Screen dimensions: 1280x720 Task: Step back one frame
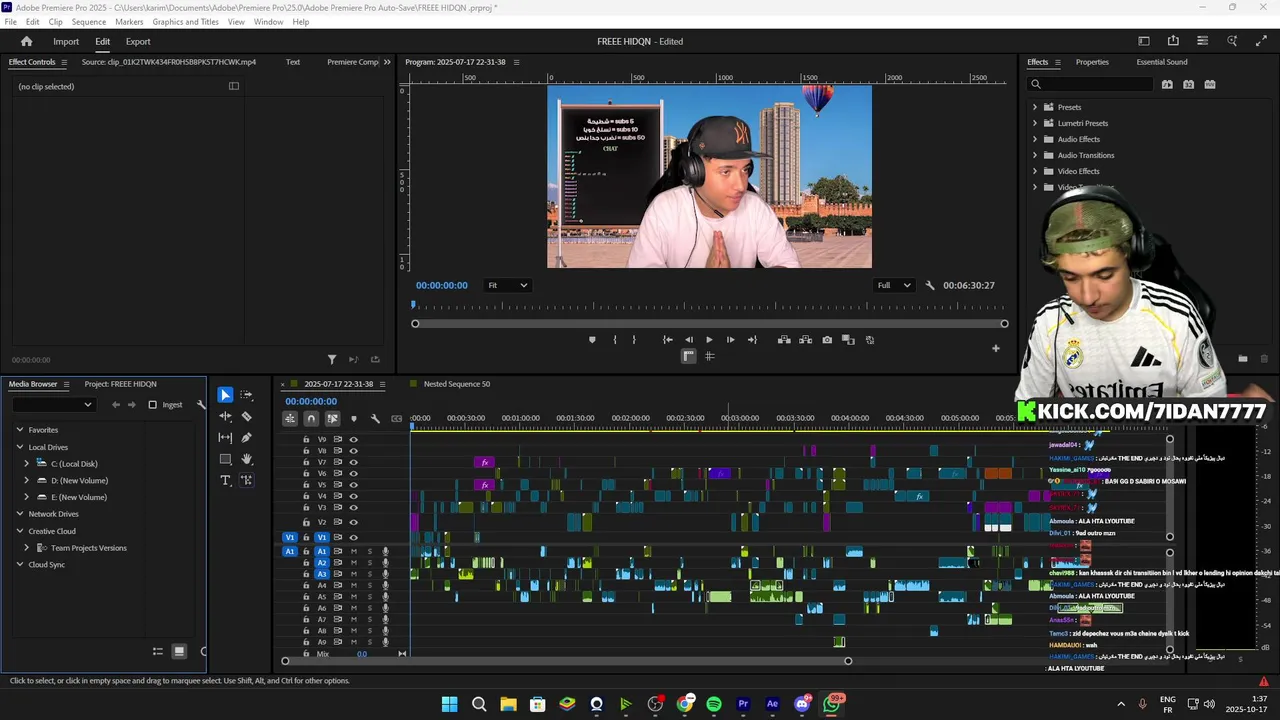tap(689, 340)
